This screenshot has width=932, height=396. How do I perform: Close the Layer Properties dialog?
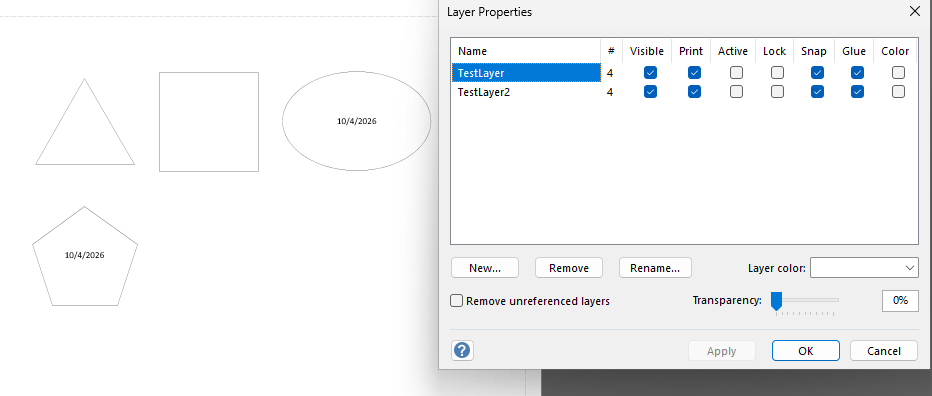(914, 11)
